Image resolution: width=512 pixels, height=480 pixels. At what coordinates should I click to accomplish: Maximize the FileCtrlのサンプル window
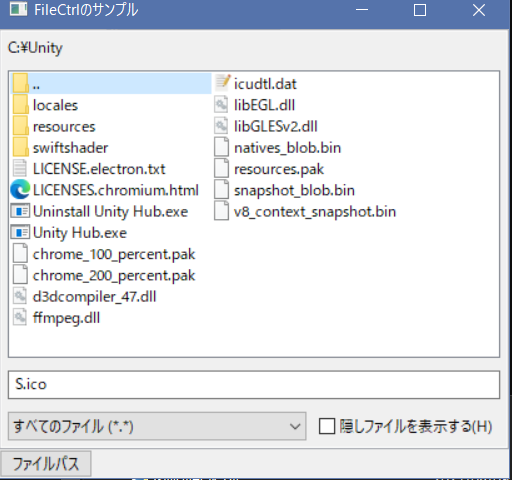[x=420, y=10]
